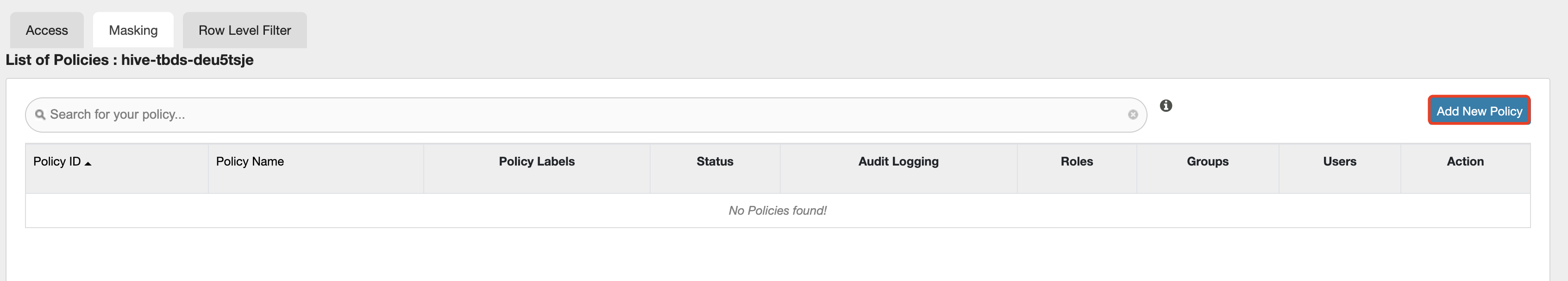The height and width of the screenshot is (281, 1568).
Task: Click the Policy Labels column header
Action: tap(536, 161)
